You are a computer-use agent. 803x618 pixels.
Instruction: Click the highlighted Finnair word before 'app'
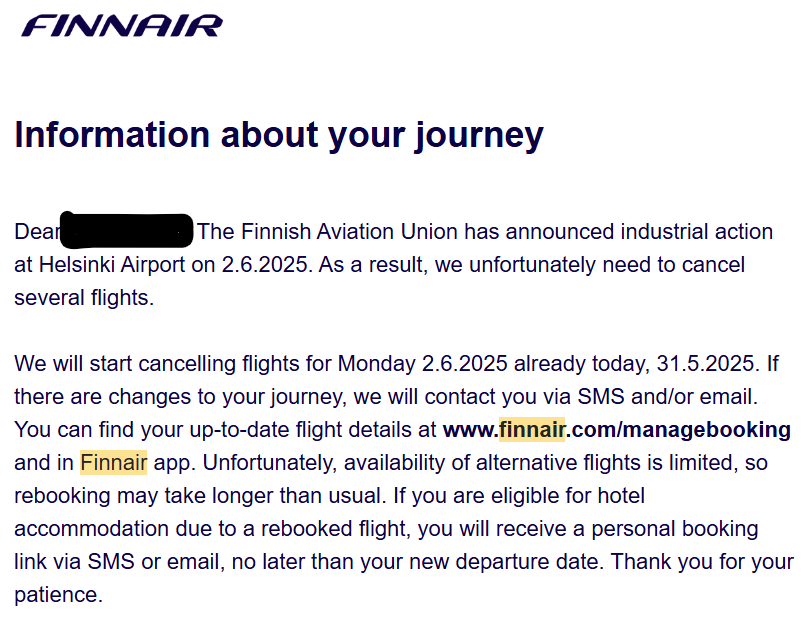point(114,463)
